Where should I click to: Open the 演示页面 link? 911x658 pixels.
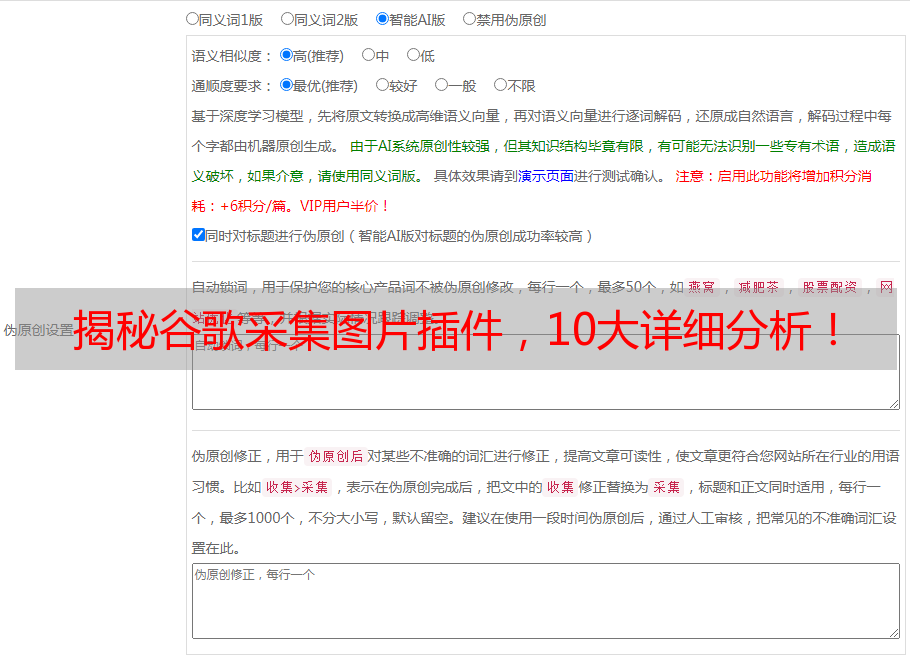[546, 176]
